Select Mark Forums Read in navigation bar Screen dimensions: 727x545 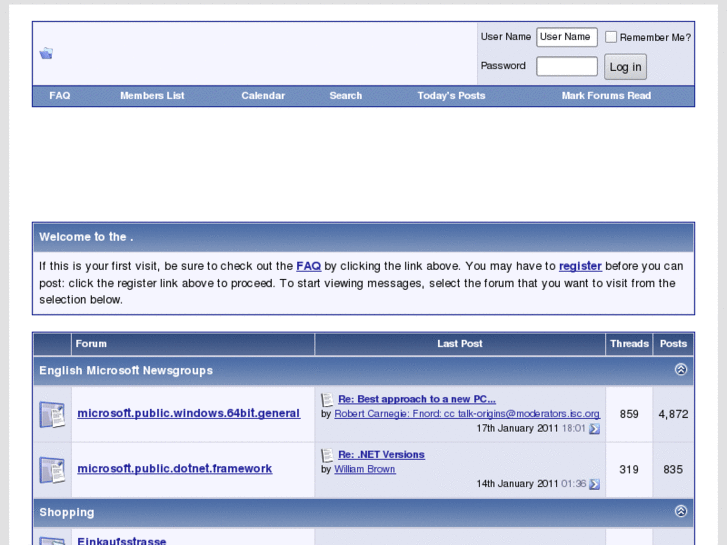606,96
